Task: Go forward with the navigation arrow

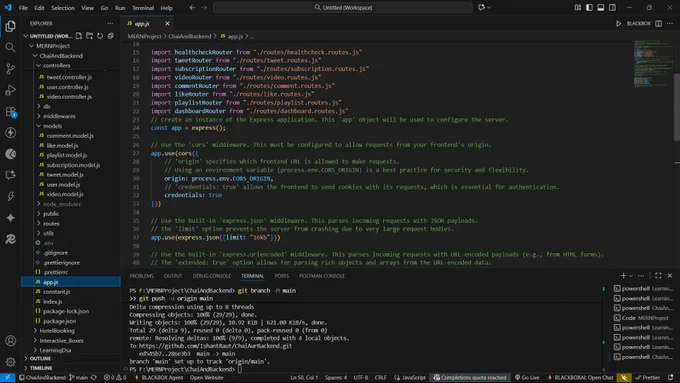Action: pyautogui.click(x=204, y=7)
